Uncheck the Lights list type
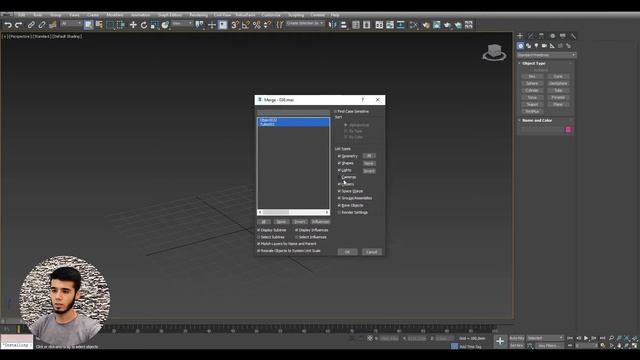The image size is (640, 360). 339,170
